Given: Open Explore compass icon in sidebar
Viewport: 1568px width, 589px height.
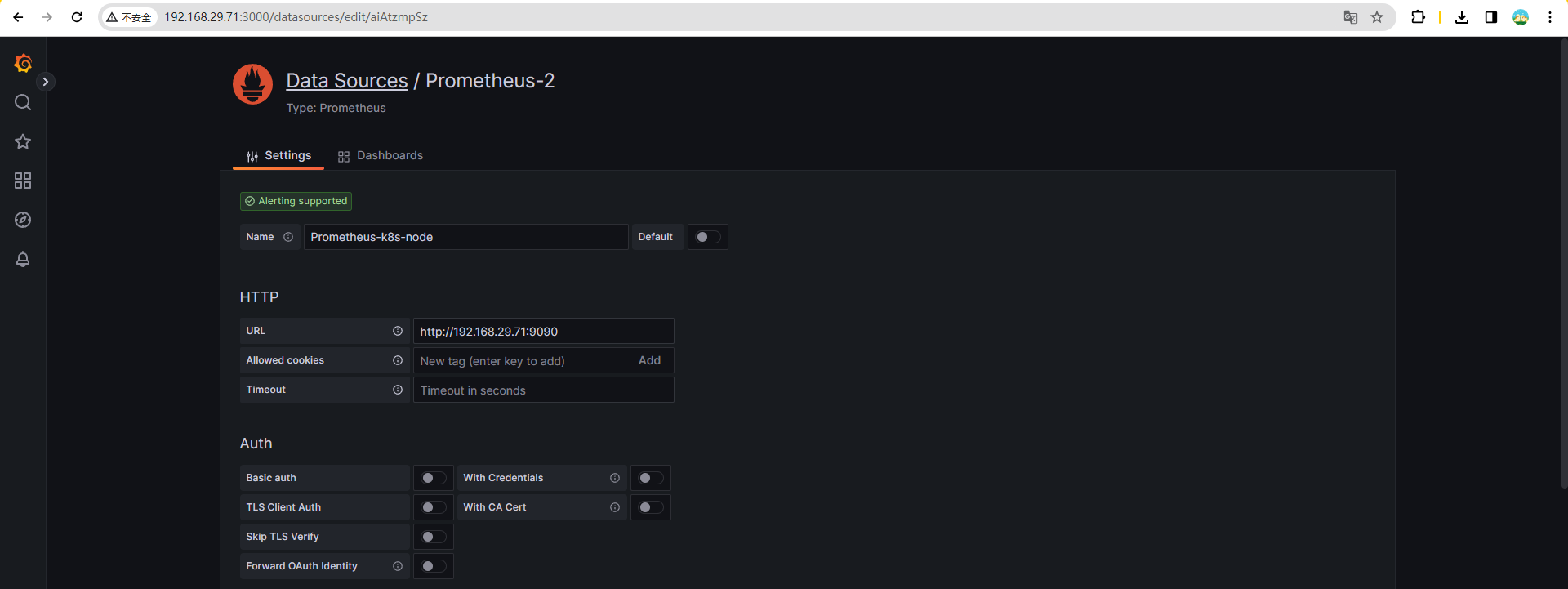Looking at the screenshot, I should (23, 220).
